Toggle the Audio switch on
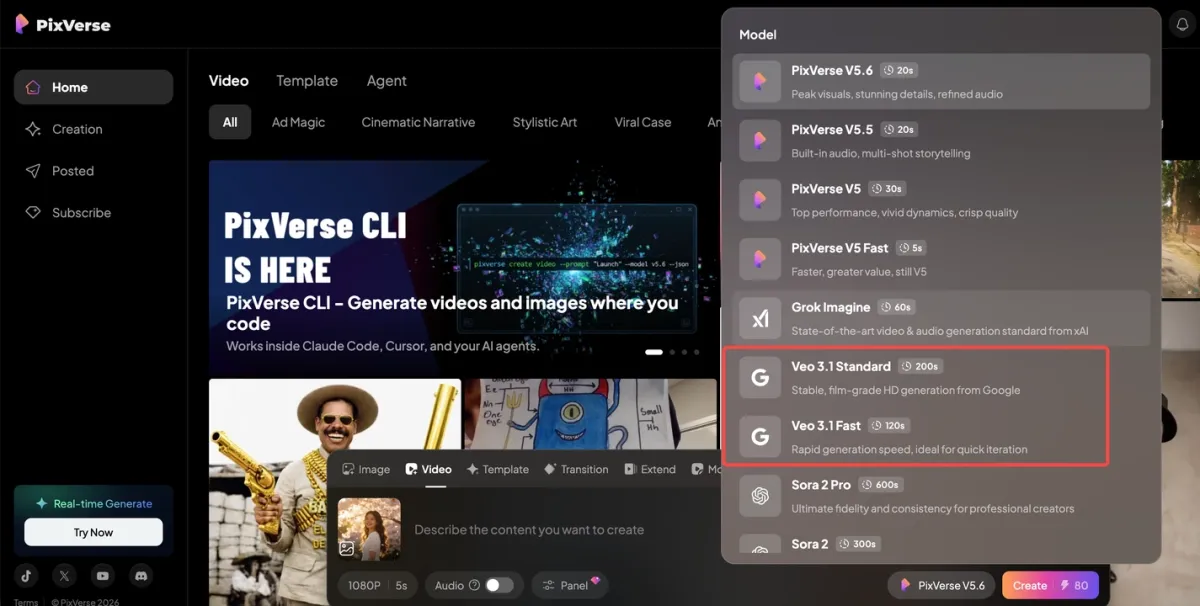The width and height of the screenshot is (1200, 606). click(499, 586)
